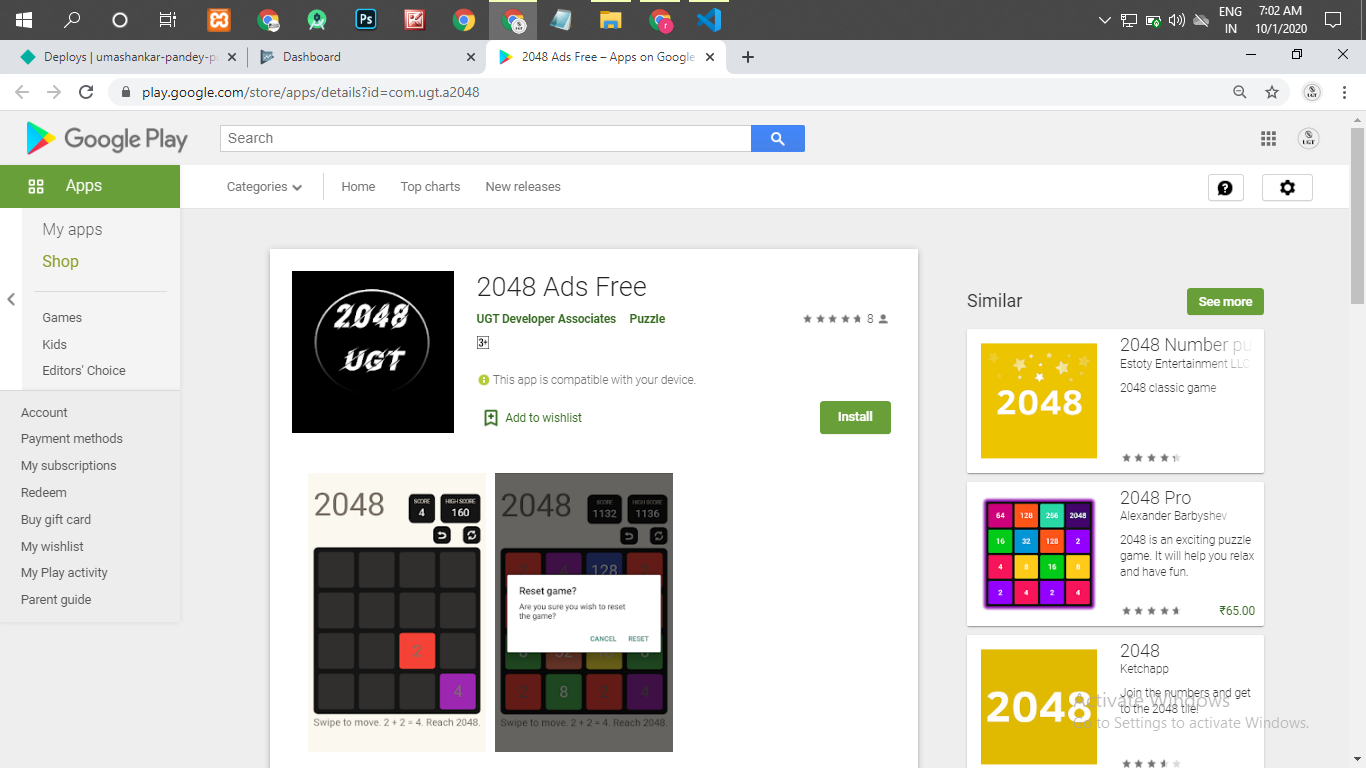Open UGT Developer Associates developer page
This screenshot has width=1366, height=768.
pyautogui.click(x=546, y=318)
